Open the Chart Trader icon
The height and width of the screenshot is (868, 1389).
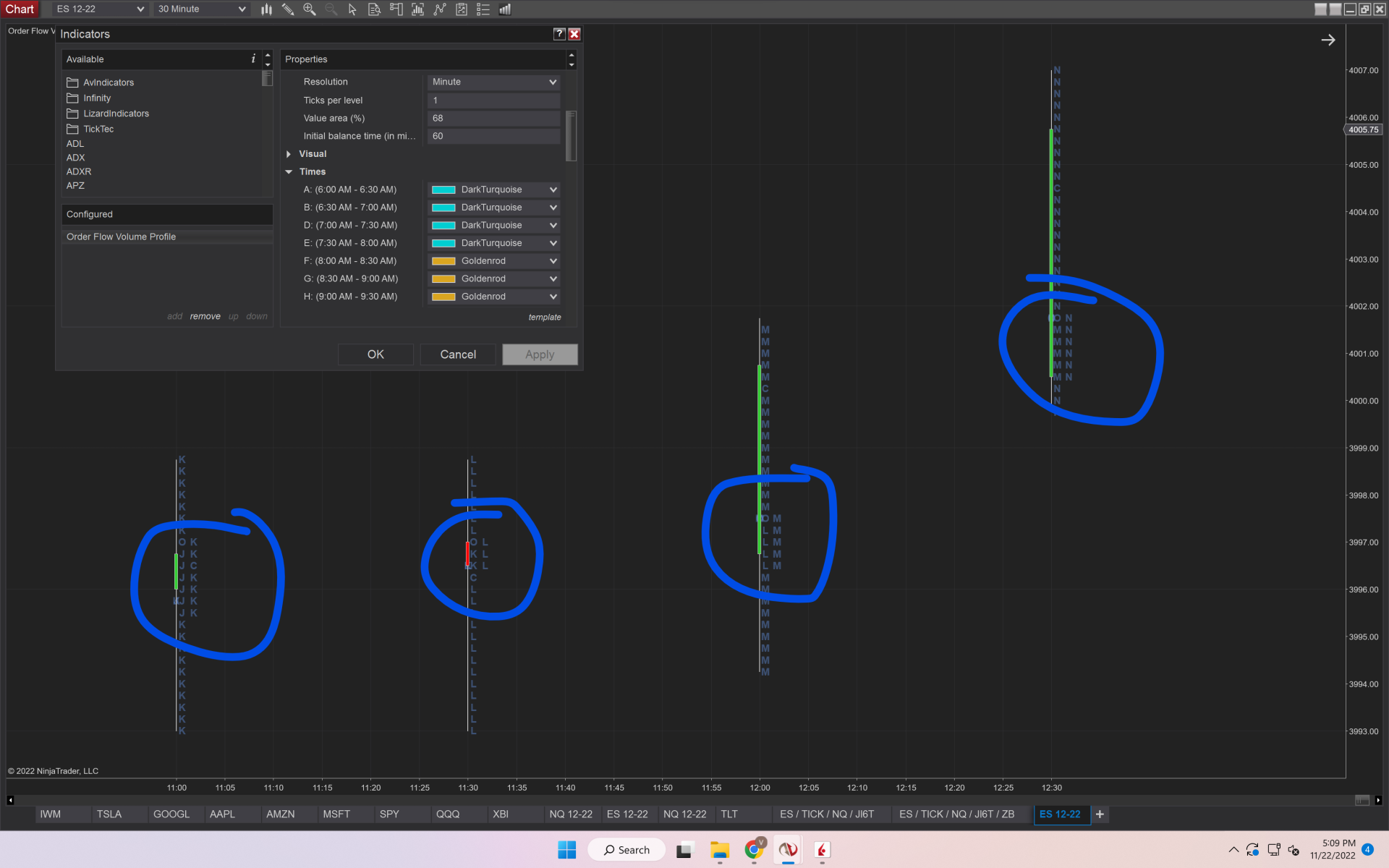tap(396, 9)
